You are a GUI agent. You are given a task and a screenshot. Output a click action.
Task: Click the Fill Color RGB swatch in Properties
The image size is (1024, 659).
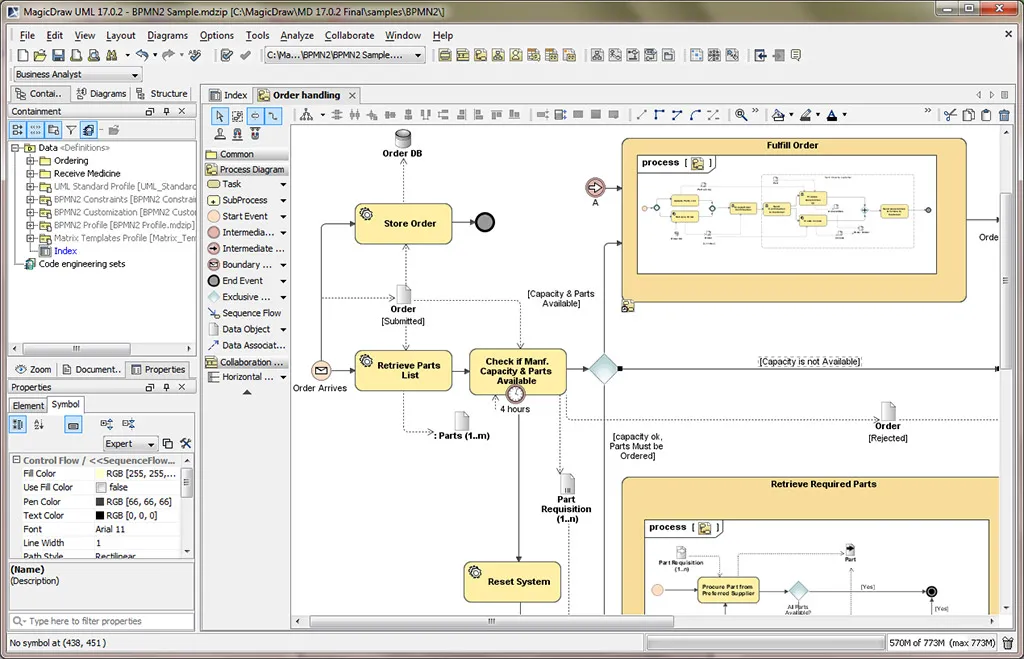[x=99, y=472]
